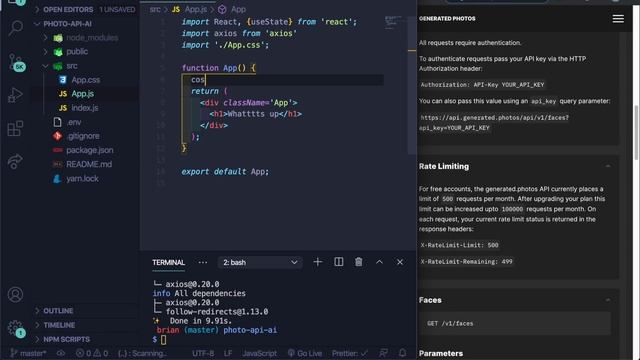Change UTF-8 file encoding
640x360 pixels.
[x=203, y=353]
